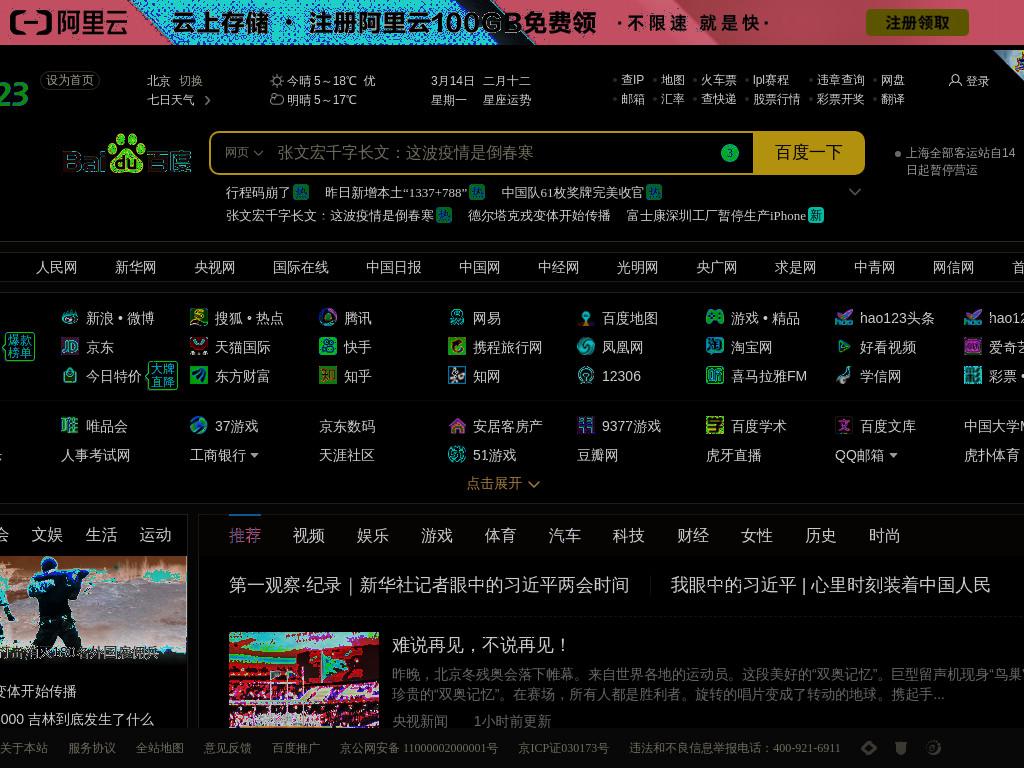Click the 东方财富 site icon
Image resolution: width=1024 pixels, height=768 pixels.
[199, 376]
